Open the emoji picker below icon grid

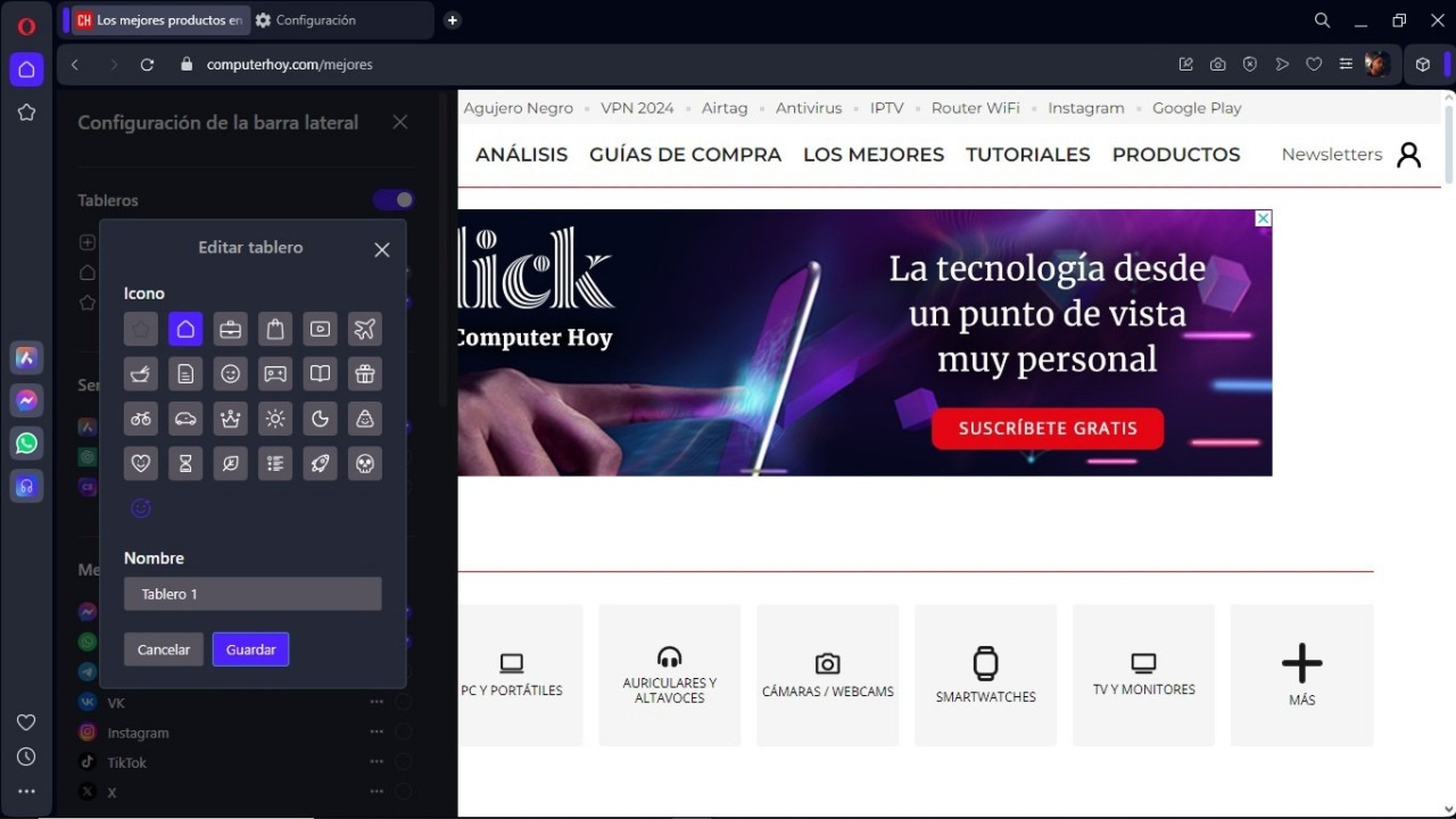141,508
